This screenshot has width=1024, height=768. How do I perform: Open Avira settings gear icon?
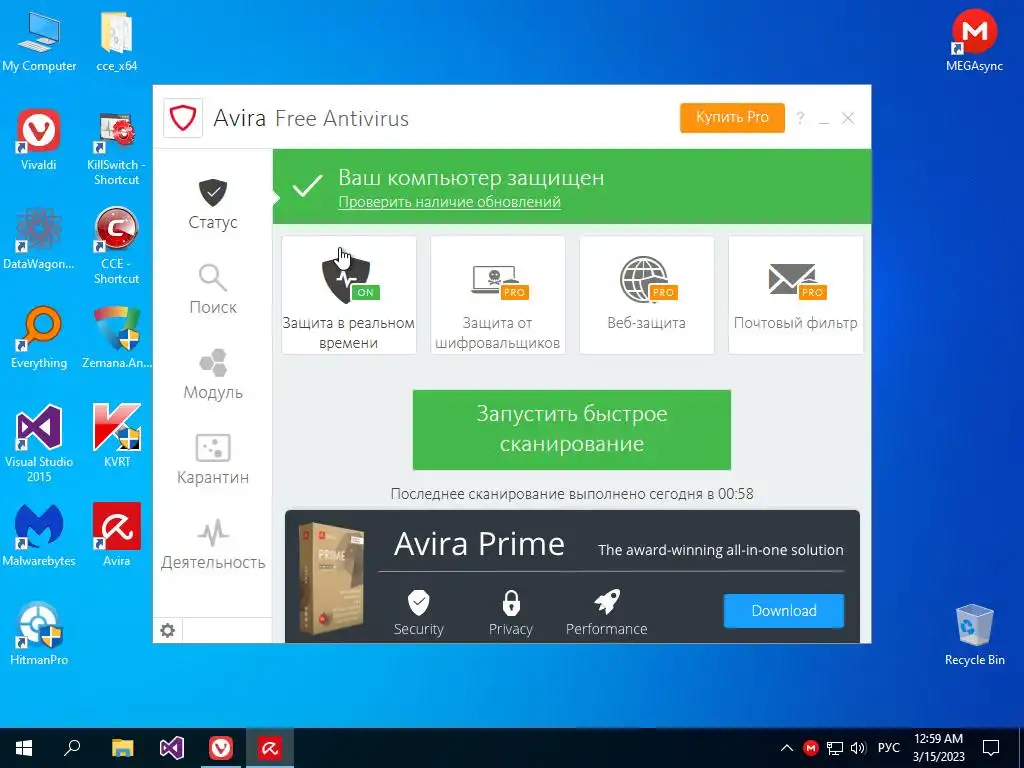pyautogui.click(x=168, y=630)
